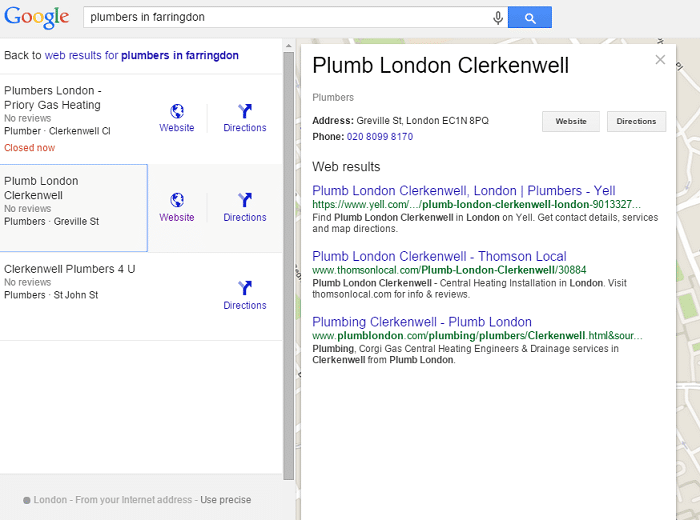
Task: Open Plumbing Clerkenwell - Plumb London result
Action: pyautogui.click(x=422, y=322)
